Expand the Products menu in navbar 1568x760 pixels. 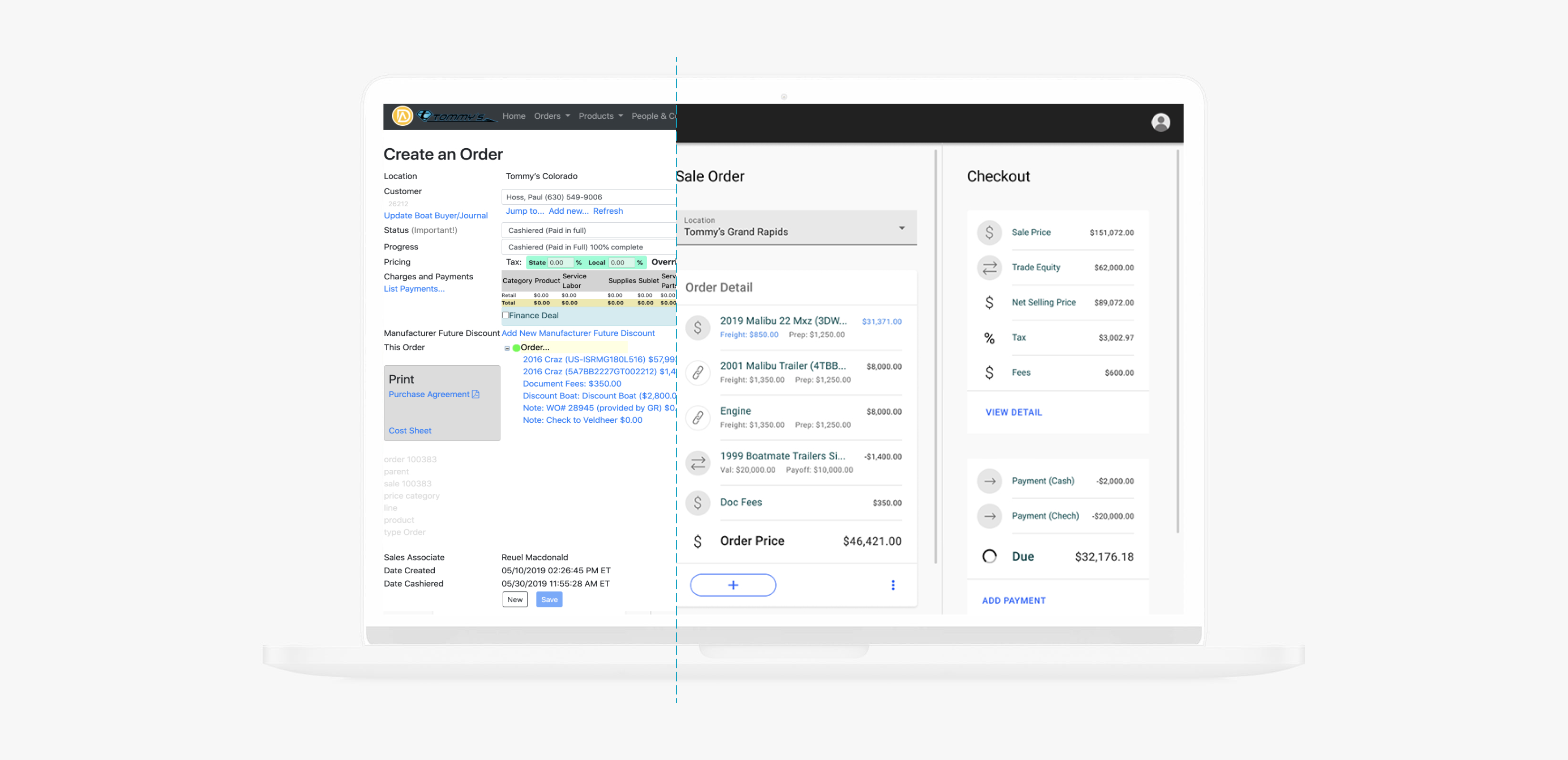pyautogui.click(x=600, y=115)
